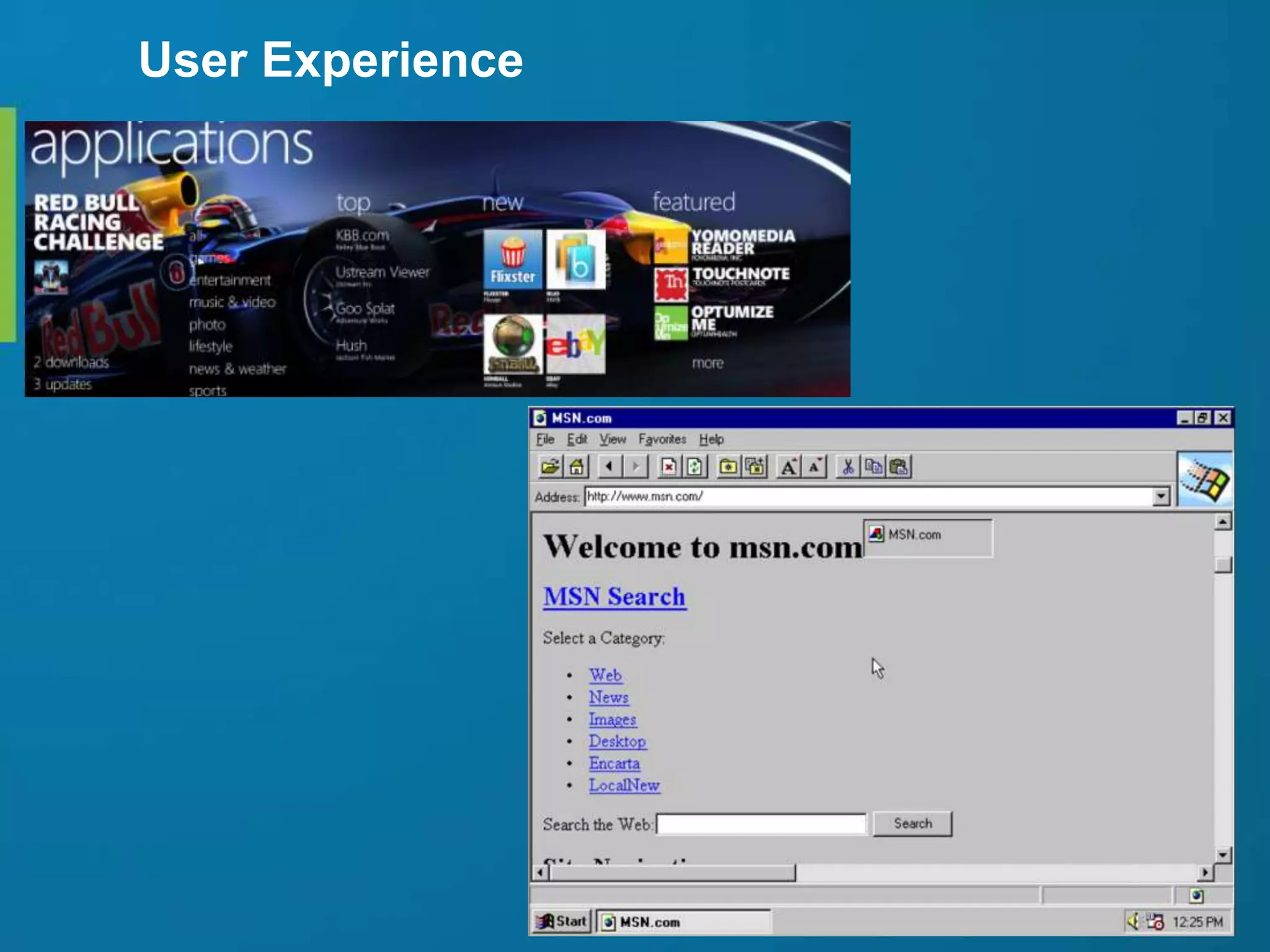Select the 'music & video' category
The width and height of the screenshot is (1270, 952).
232,302
